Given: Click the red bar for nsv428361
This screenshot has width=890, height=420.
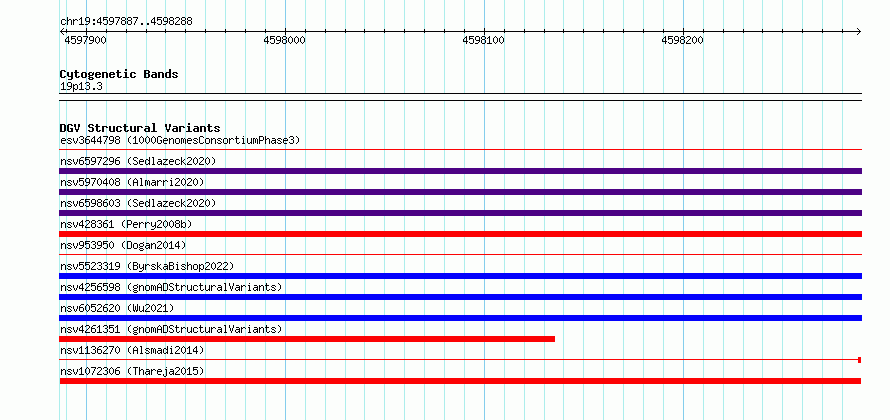Looking at the screenshot, I should 460,234.
